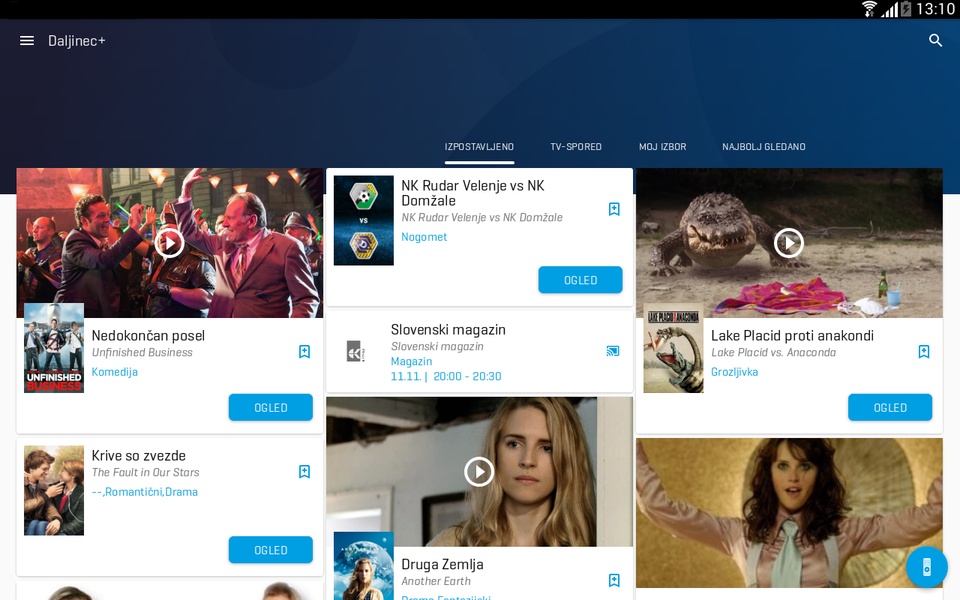Bookmark Druga Zemlja movie
The height and width of the screenshot is (600, 960).
pos(614,580)
